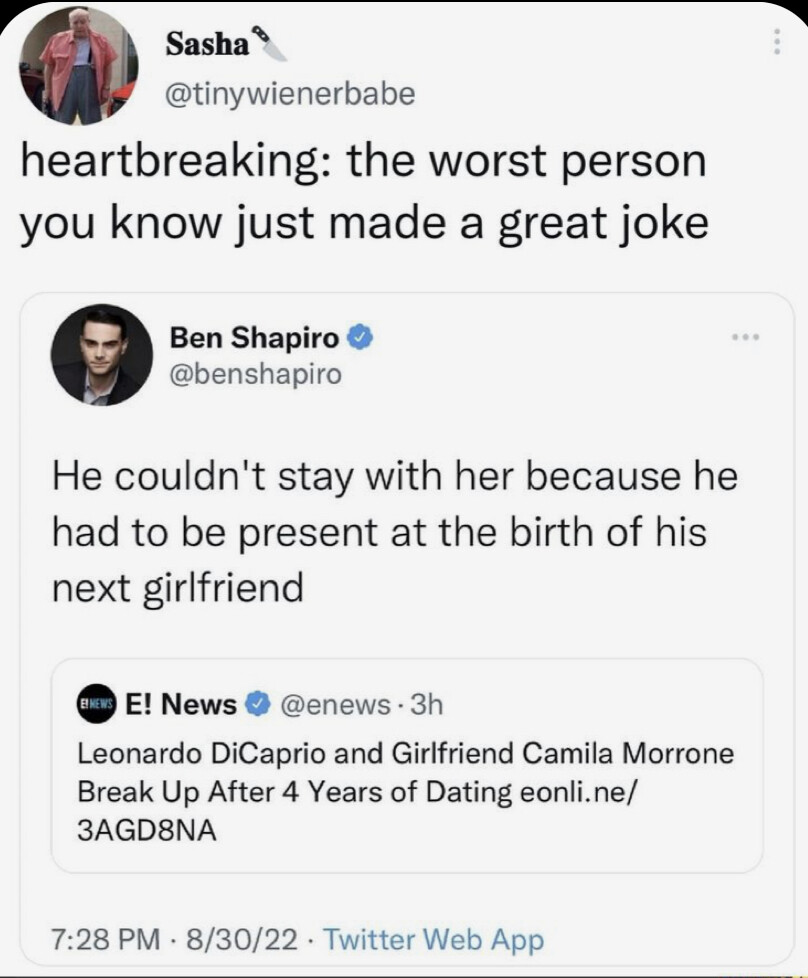View Ben Shapiro's avatar
The image size is (808, 978).
click(102, 355)
